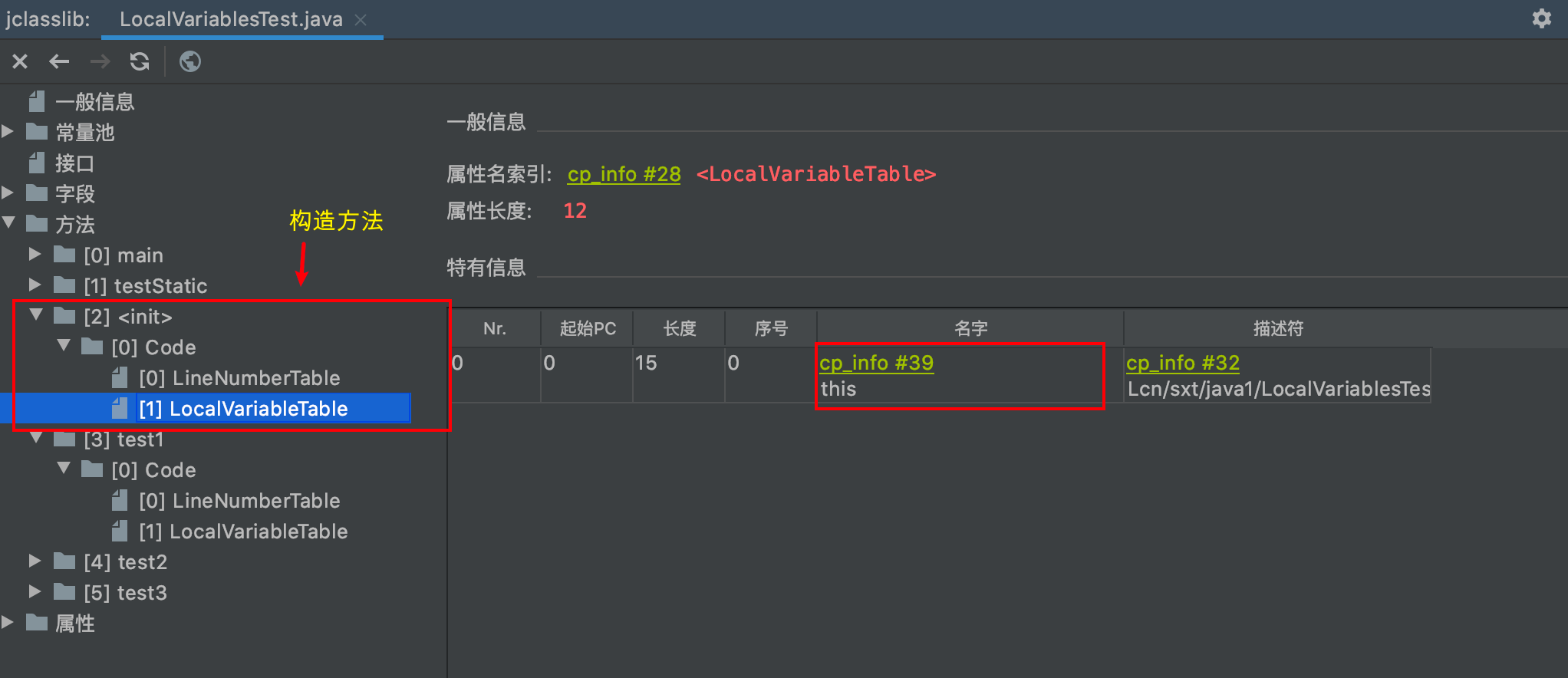Go forward with the right arrow
This screenshot has width=1568, height=678.
pos(100,61)
